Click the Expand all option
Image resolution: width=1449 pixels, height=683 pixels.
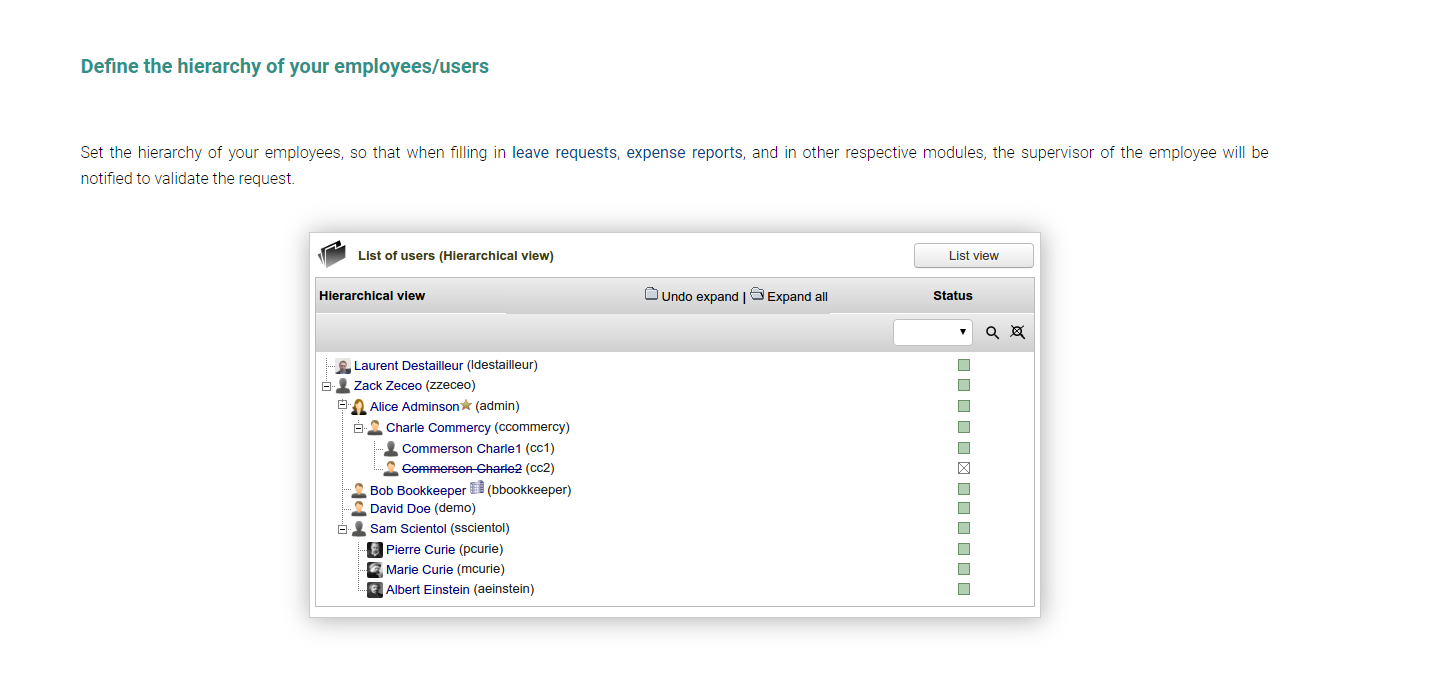coord(797,297)
